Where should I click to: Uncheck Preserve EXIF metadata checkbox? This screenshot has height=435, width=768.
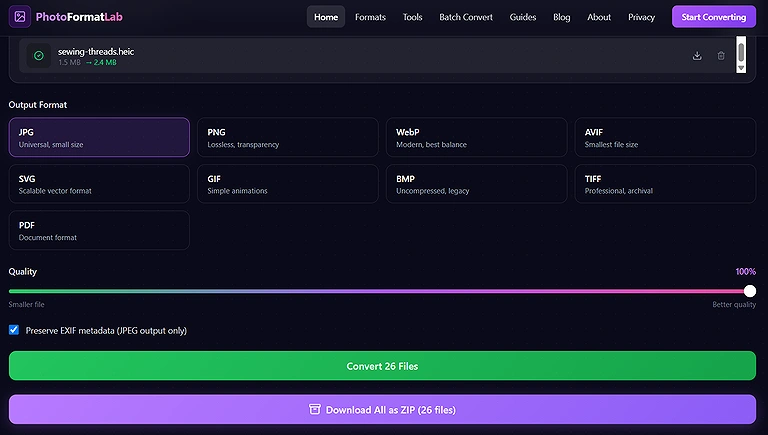[x=14, y=330]
